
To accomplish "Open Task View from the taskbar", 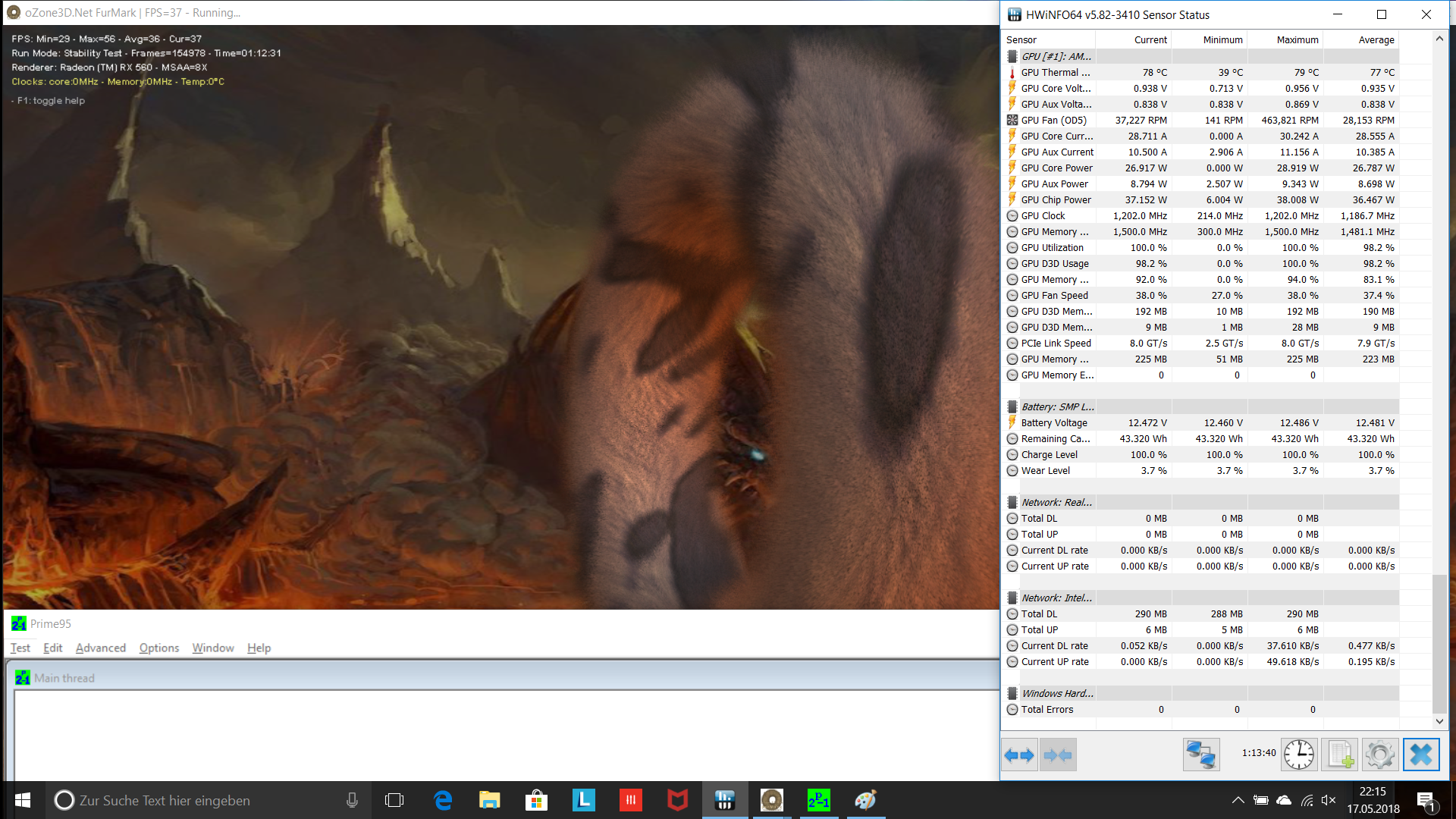I will pyautogui.click(x=394, y=800).
